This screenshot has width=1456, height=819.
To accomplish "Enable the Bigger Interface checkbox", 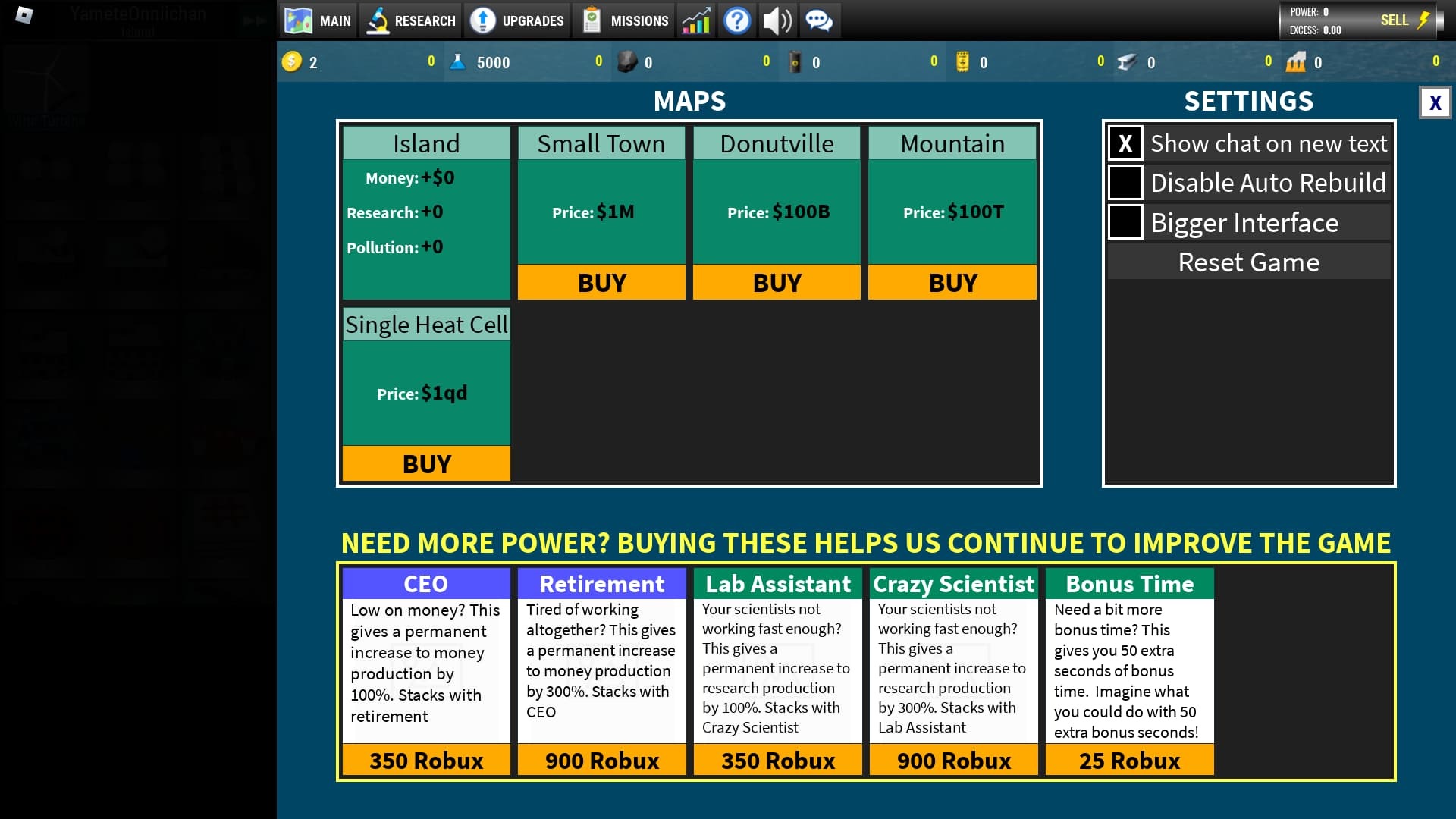I will (x=1125, y=222).
